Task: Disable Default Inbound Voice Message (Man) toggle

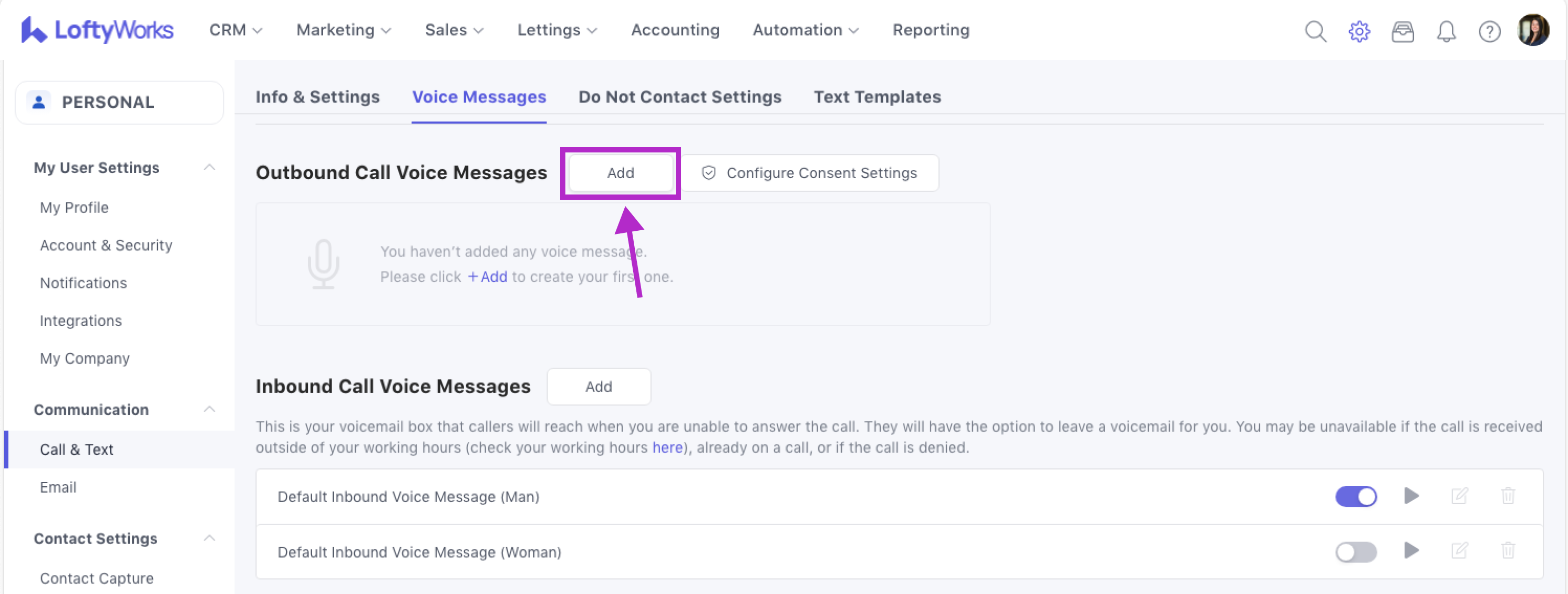Action: point(1356,497)
